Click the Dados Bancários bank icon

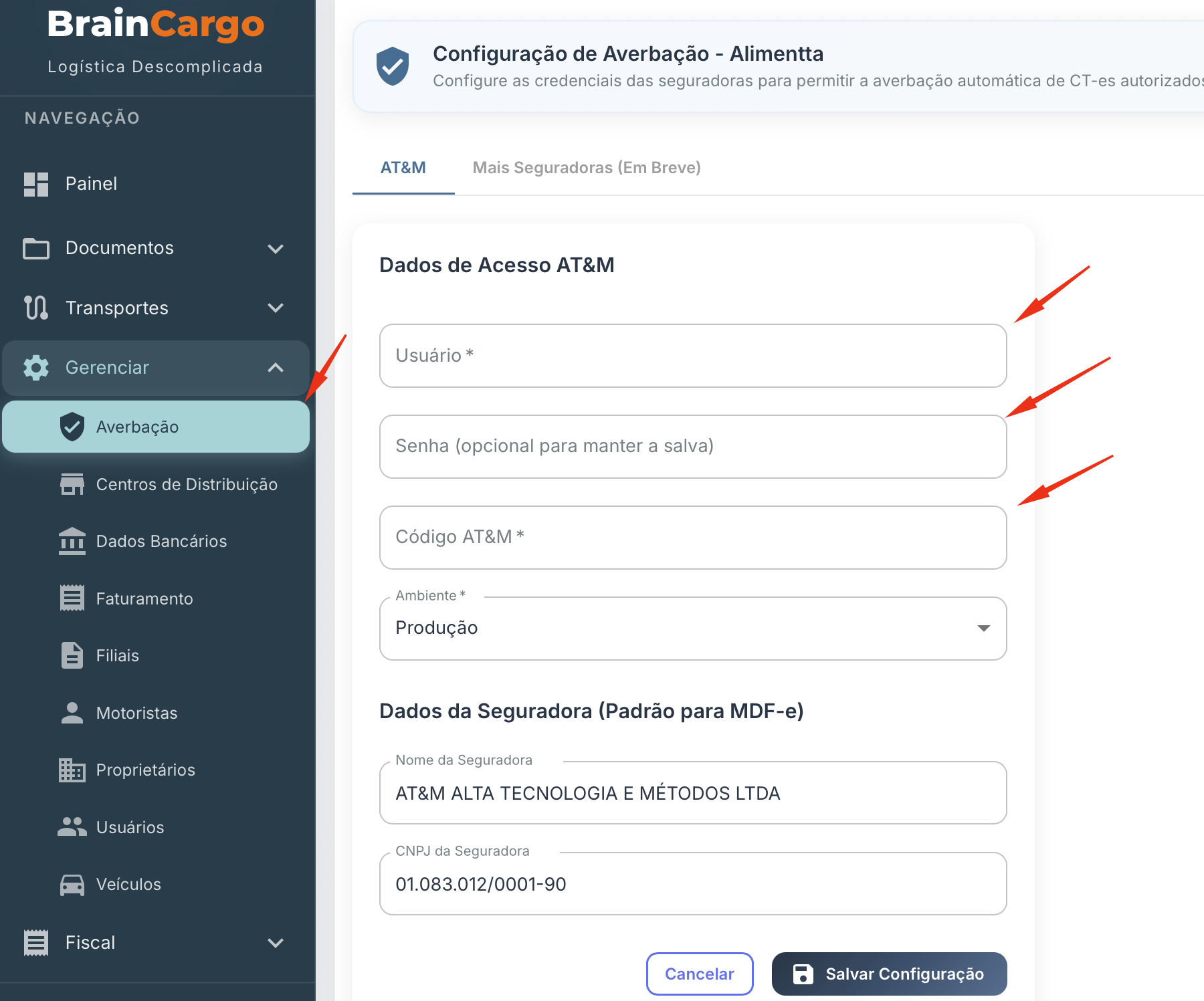[72, 541]
